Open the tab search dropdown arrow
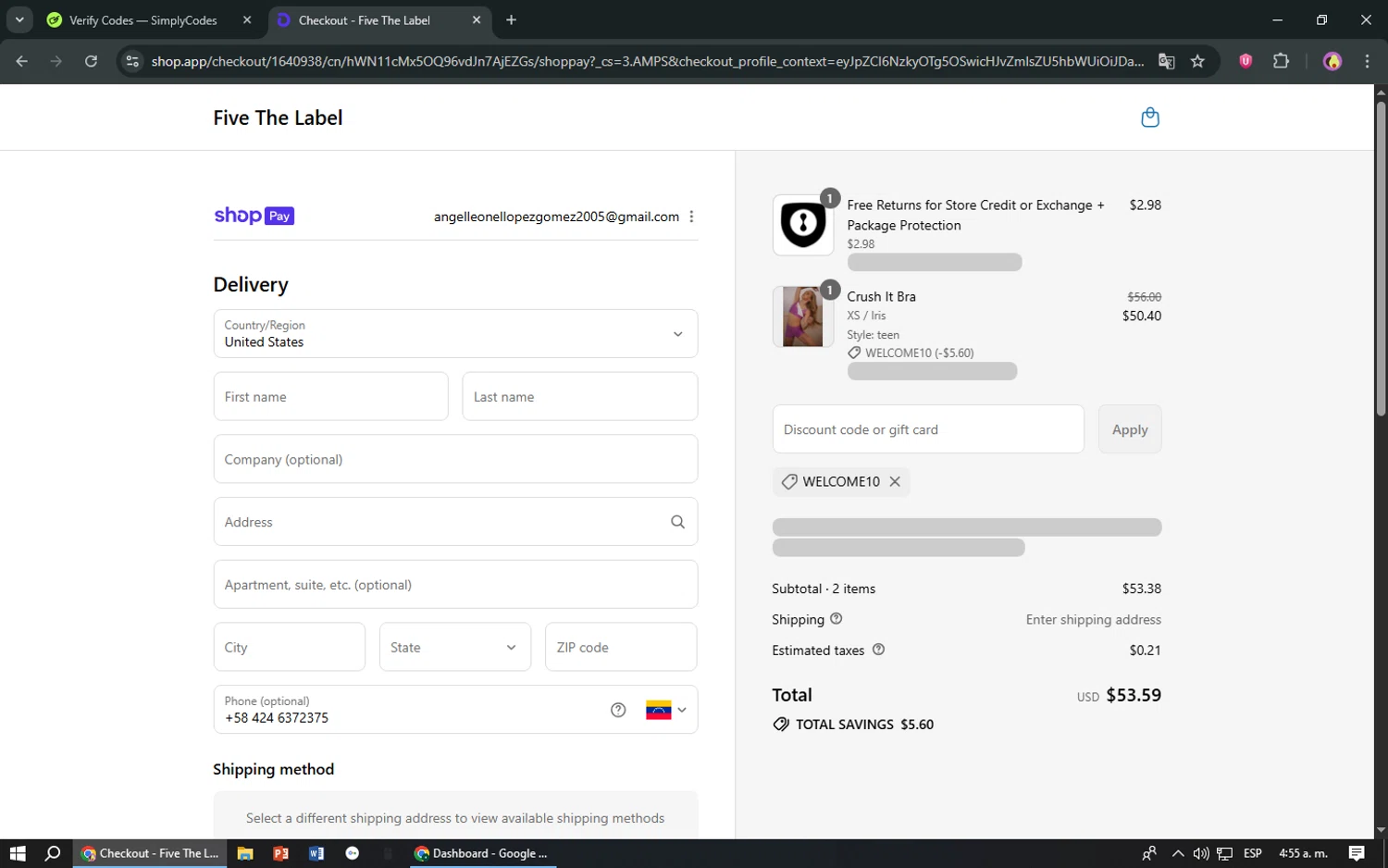The image size is (1388, 868). click(19, 19)
